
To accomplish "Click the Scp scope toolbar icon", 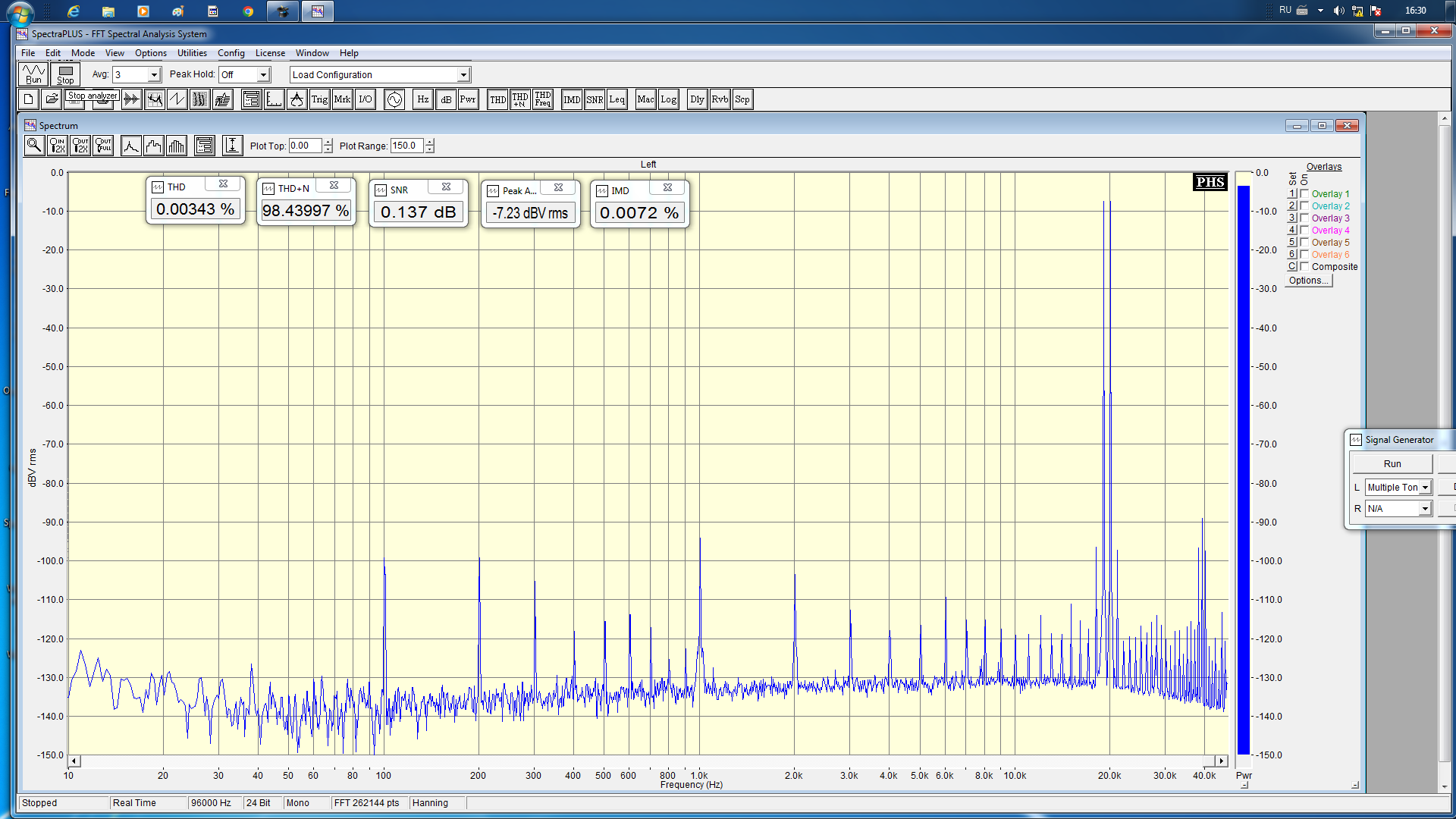I will pos(743,99).
